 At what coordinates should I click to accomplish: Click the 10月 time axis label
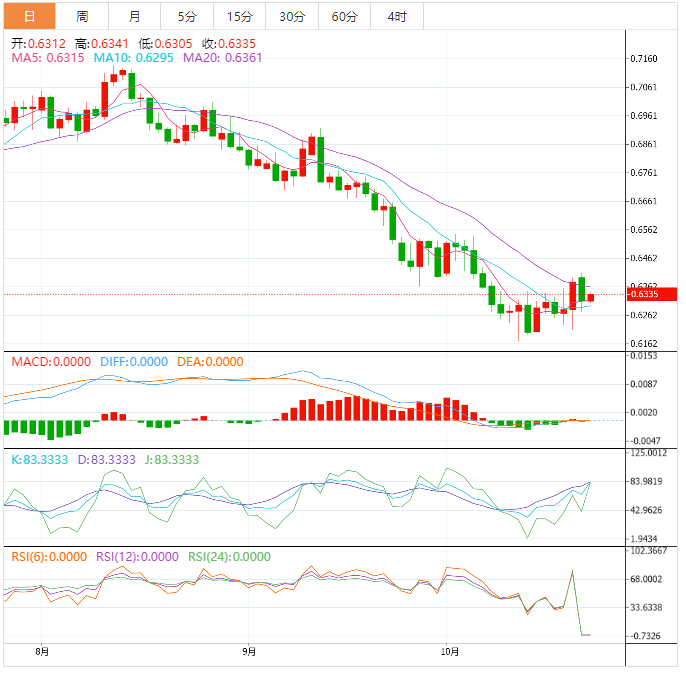[450, 652]
